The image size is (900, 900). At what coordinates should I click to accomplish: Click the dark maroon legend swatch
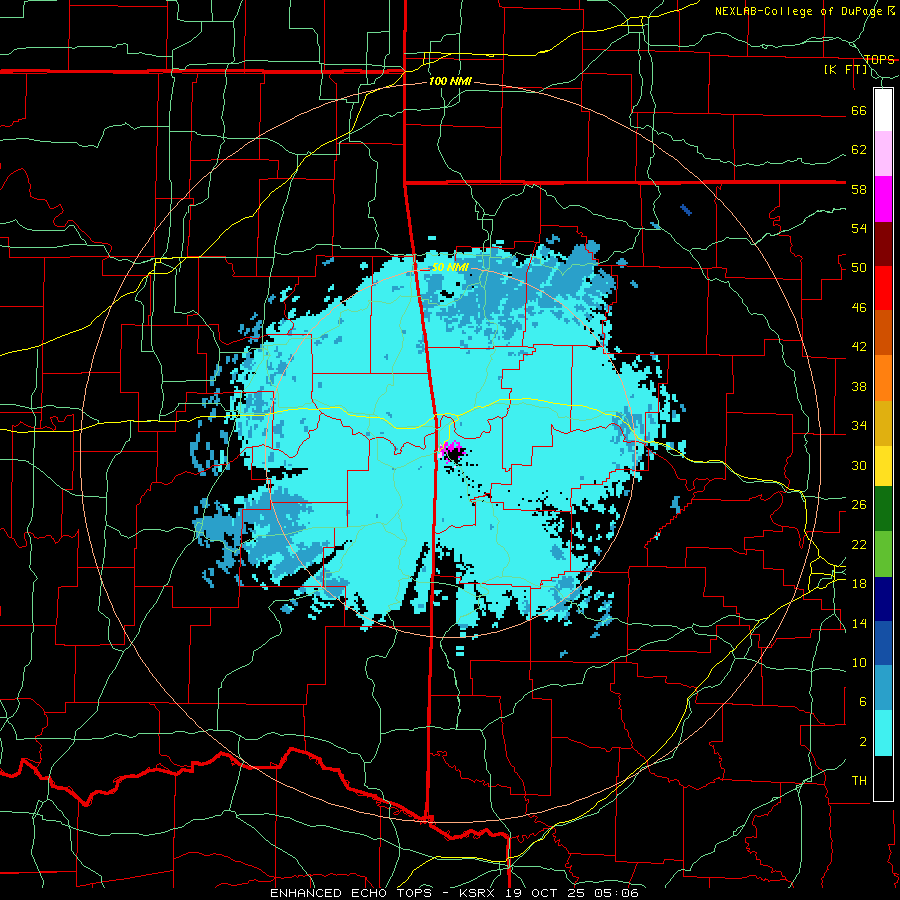[883, 243]
